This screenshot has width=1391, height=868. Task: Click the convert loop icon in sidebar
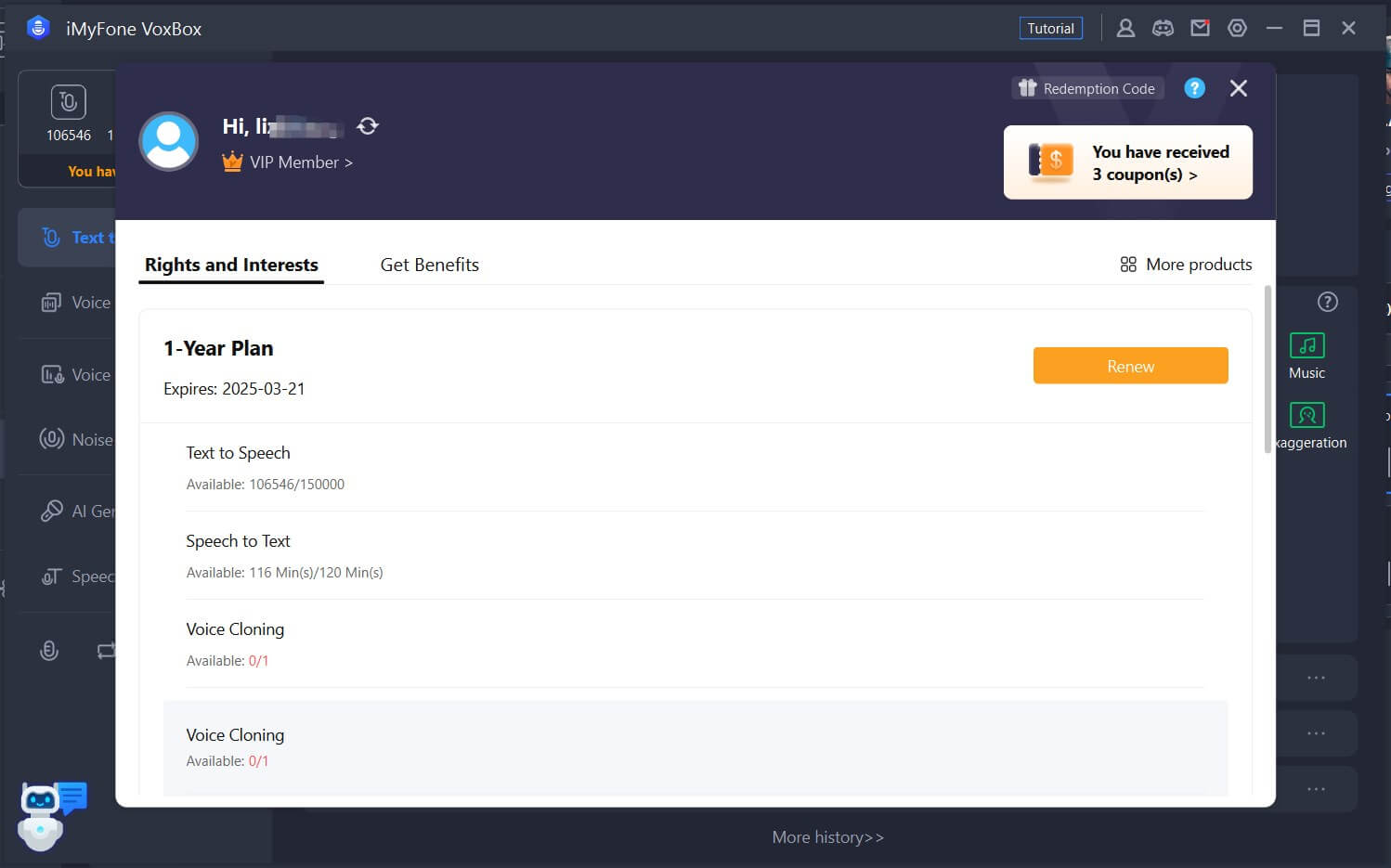click(x=106, y=651)
